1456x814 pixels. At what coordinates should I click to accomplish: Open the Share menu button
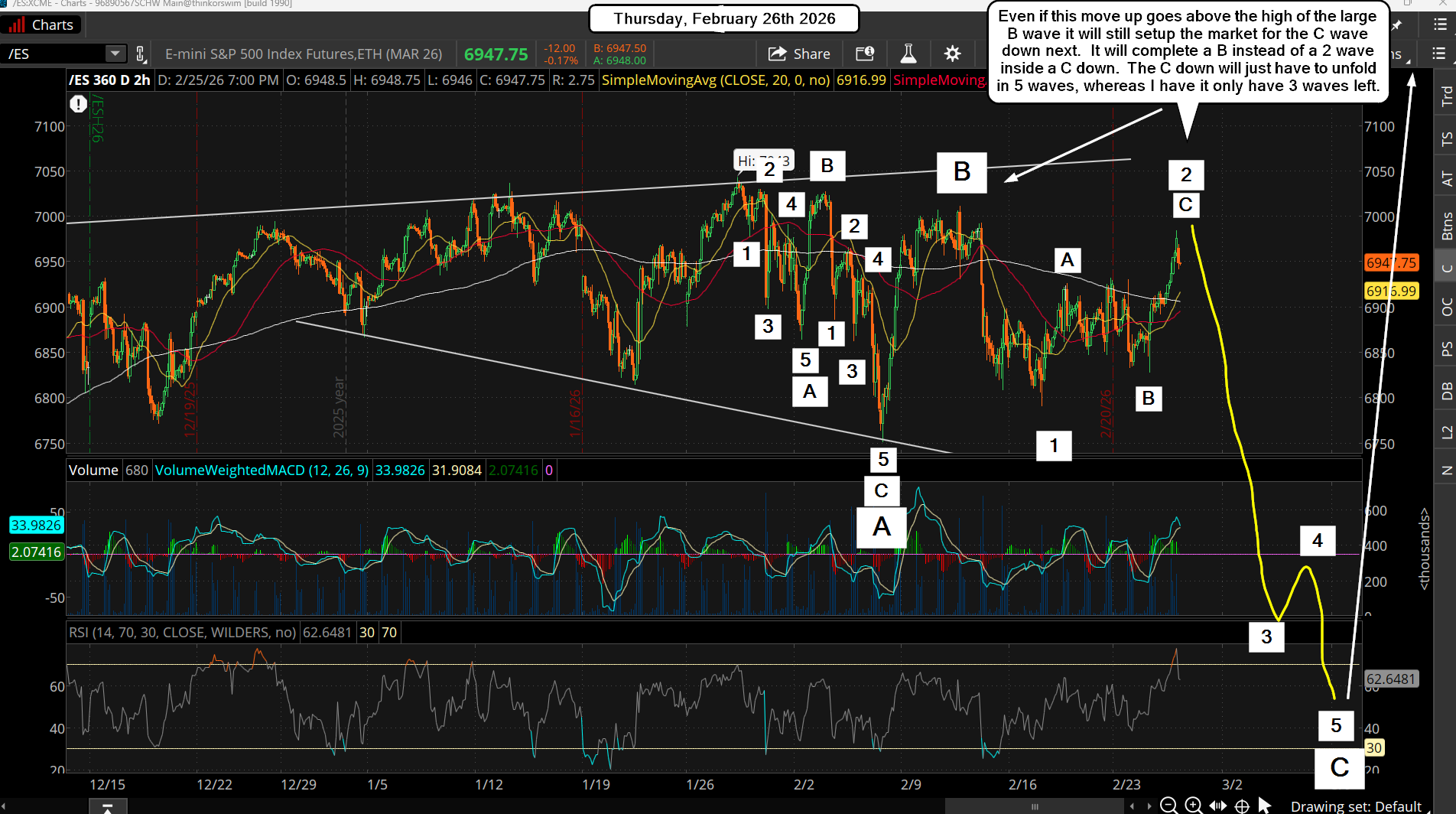[799, 54]
